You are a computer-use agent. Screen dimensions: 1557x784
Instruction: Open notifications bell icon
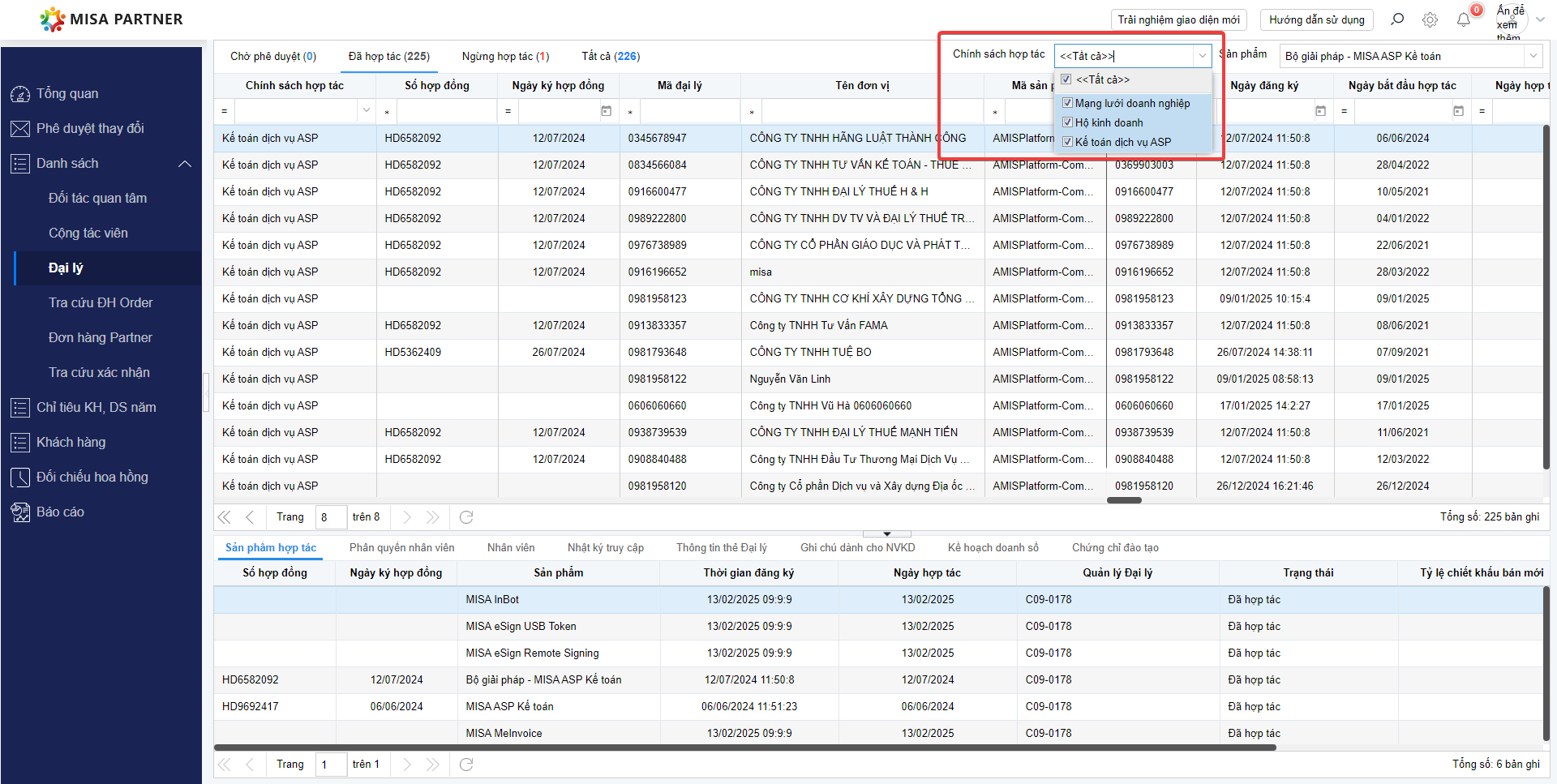pos(1464,19)
